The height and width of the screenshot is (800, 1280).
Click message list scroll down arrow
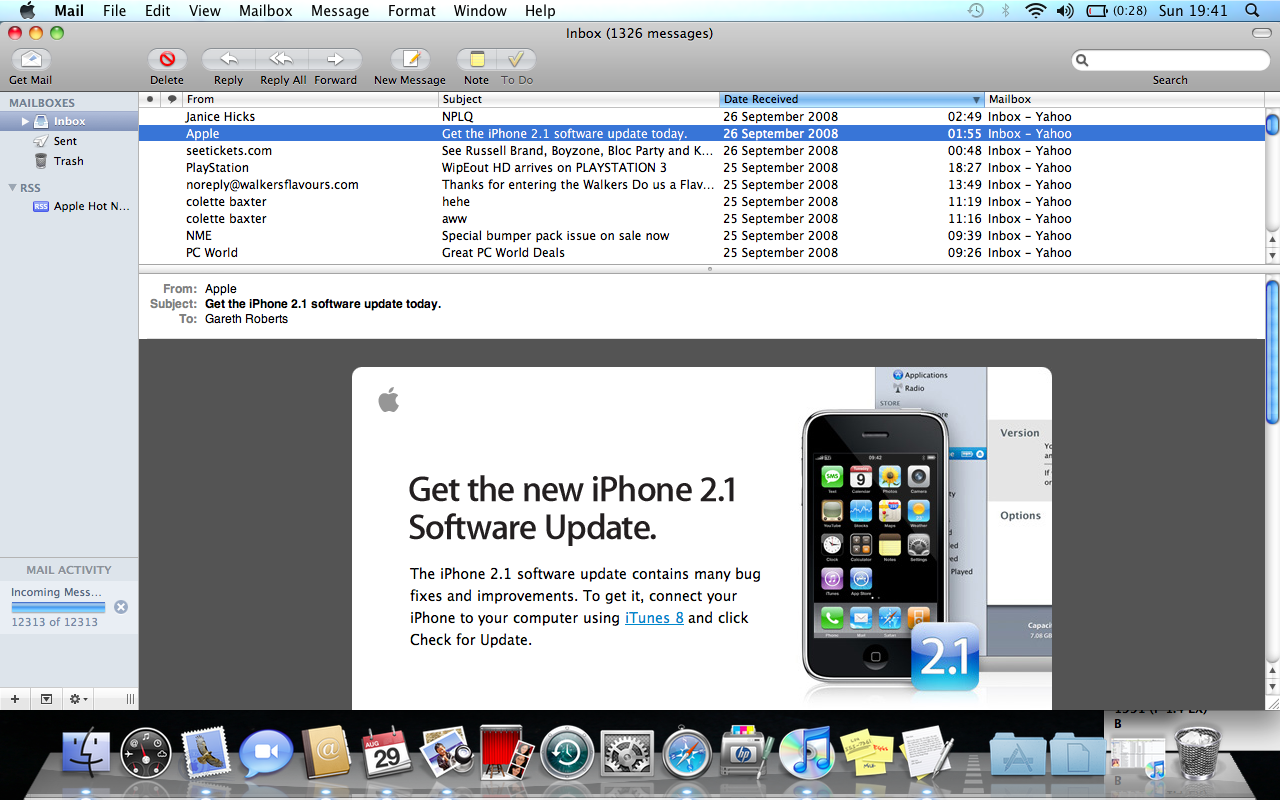1272,256
